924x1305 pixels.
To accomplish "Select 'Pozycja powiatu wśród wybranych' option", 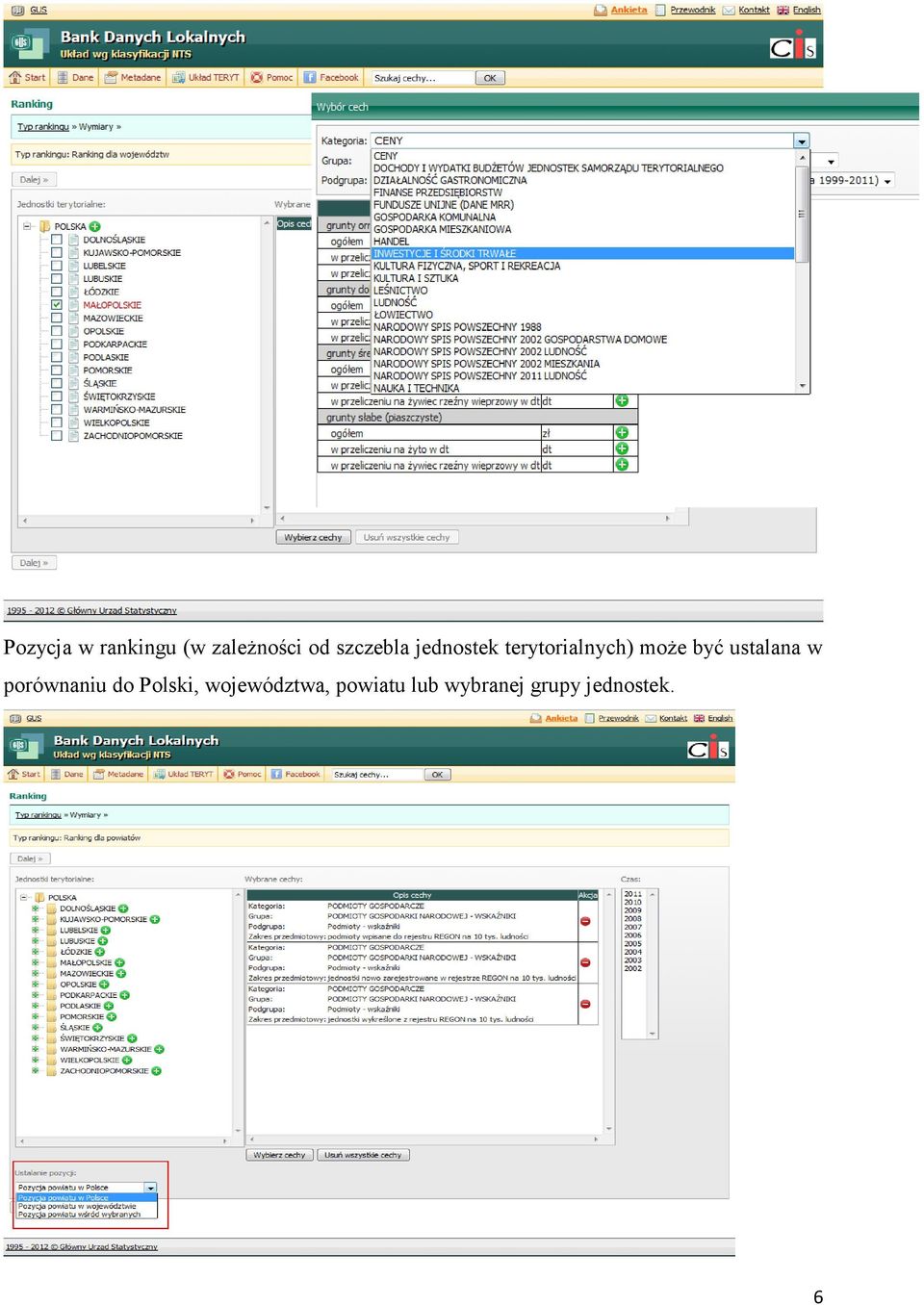I will tap(87, 1215).
